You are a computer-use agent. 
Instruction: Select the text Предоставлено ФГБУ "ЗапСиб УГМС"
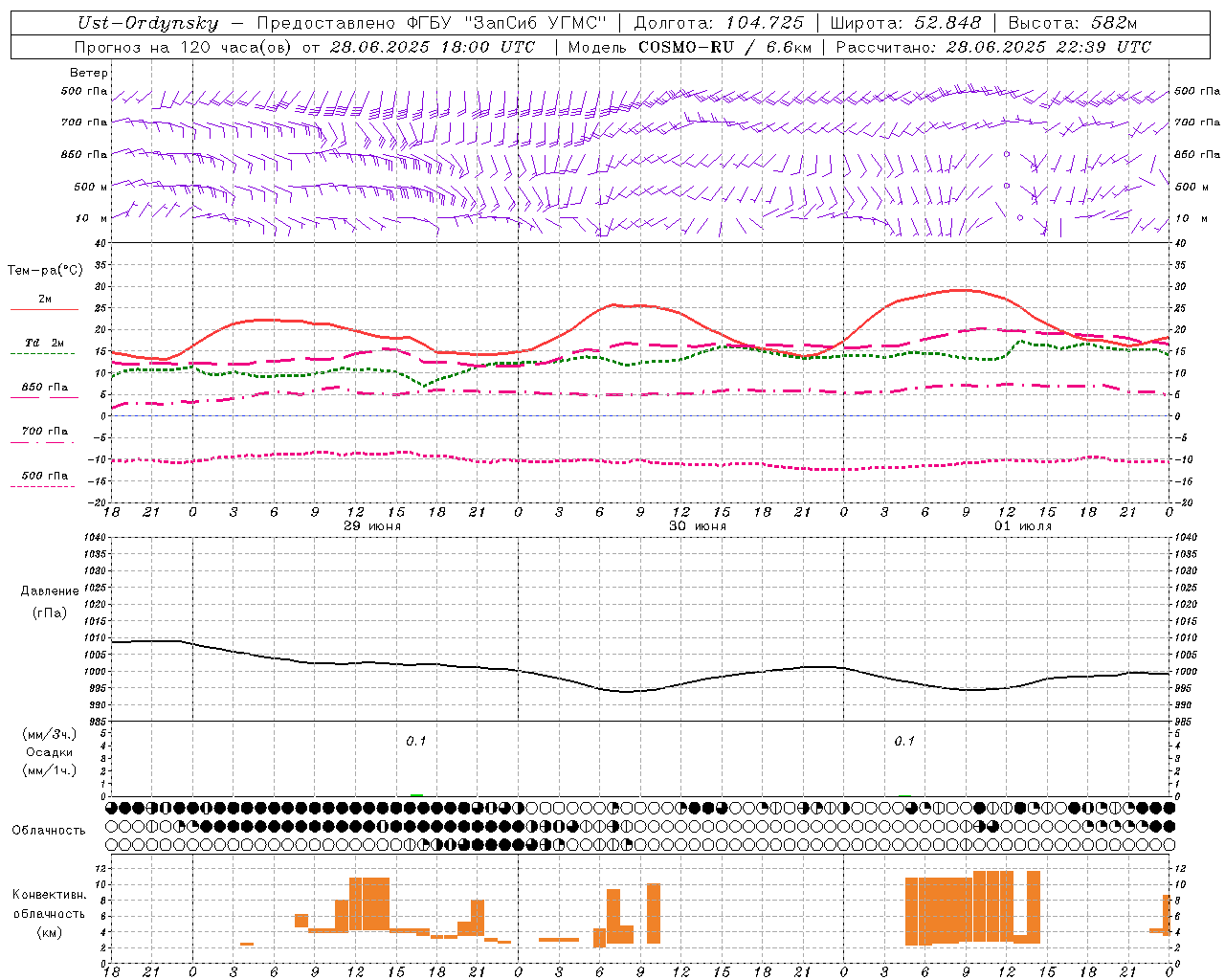[431, 24]
